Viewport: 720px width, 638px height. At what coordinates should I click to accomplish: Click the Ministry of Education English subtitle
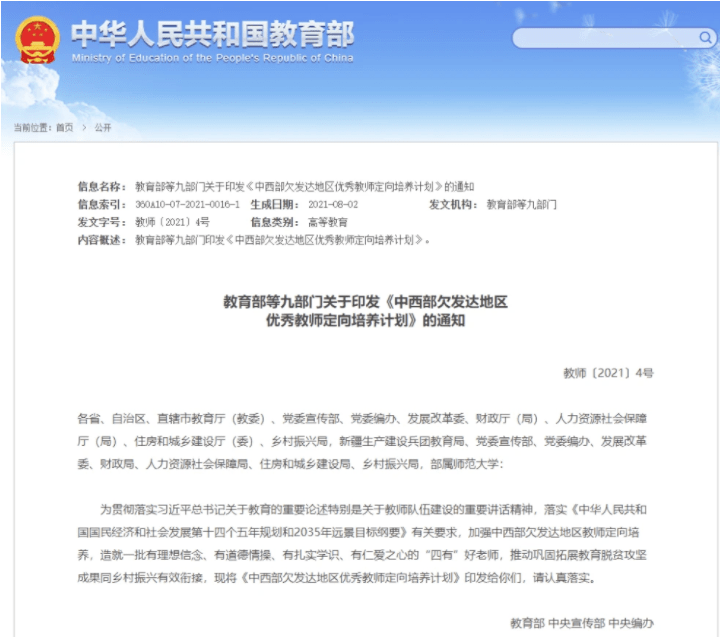click(213, 58)
